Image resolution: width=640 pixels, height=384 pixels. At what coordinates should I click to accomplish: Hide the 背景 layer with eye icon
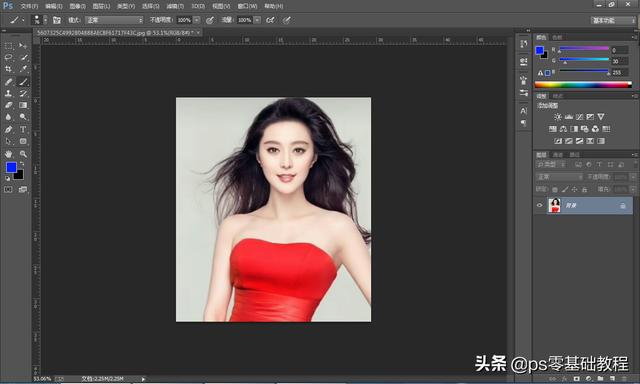[539, 205]
